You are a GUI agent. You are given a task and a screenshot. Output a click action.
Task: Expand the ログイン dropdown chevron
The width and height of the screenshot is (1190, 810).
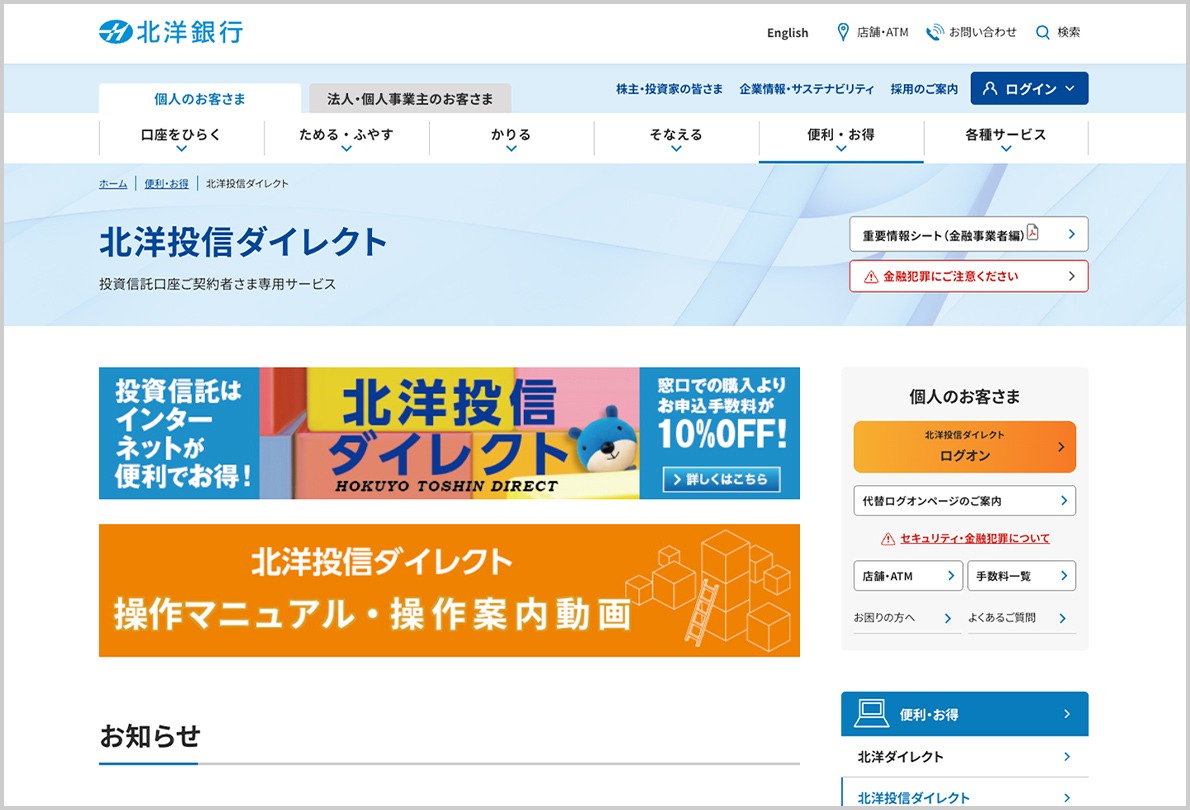tap(1069, 89)
